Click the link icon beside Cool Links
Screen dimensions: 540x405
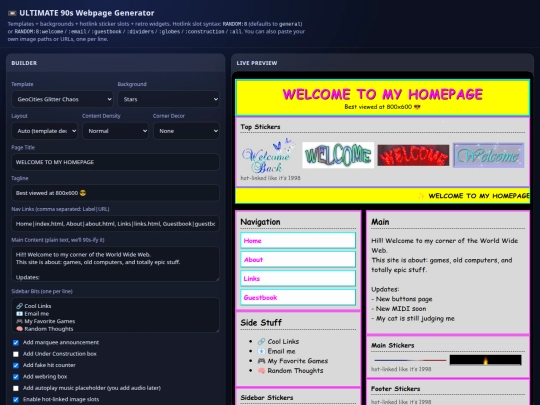coord(261,342)
